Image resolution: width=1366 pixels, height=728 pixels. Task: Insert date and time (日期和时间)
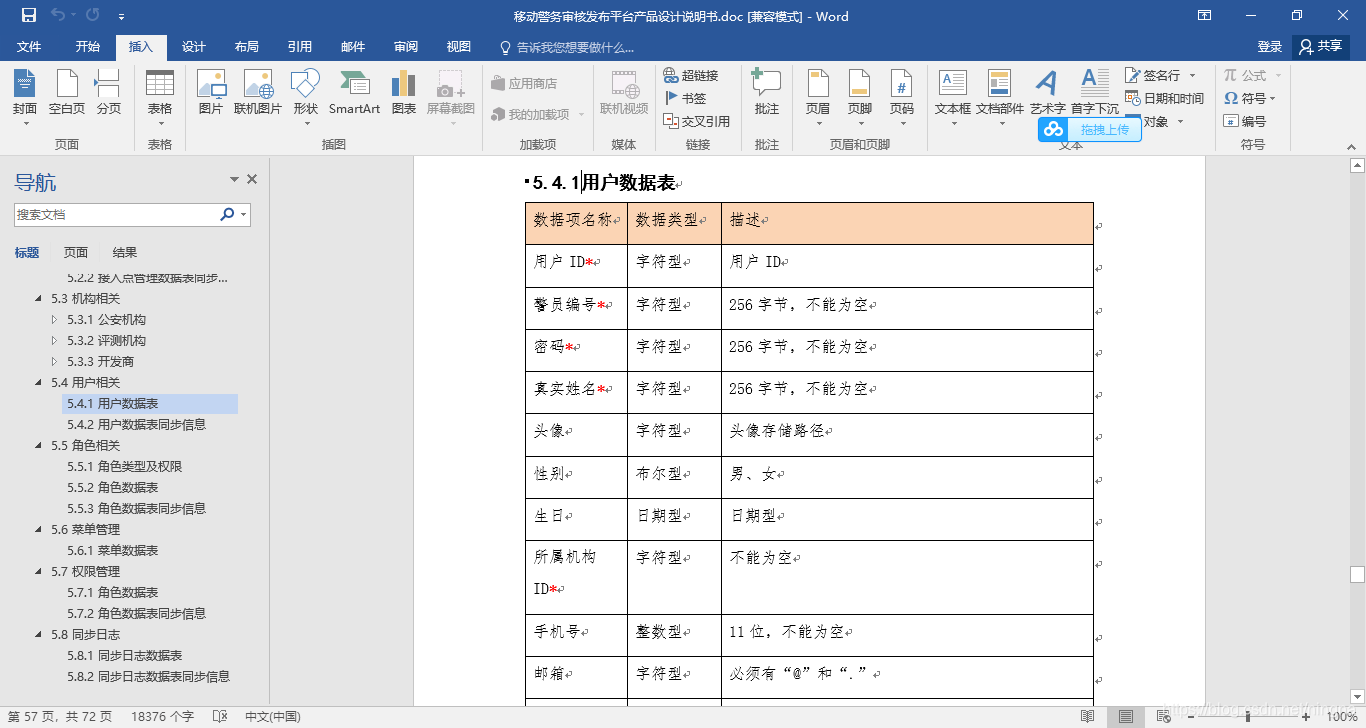(1165, 98)
